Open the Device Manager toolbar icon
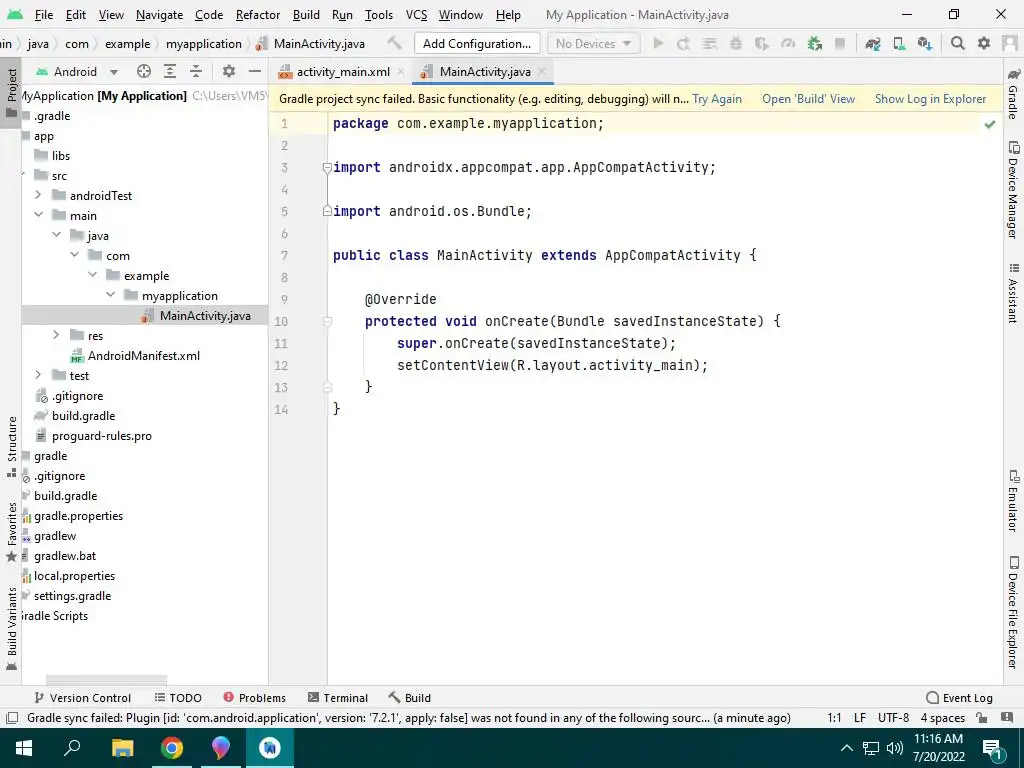The height and width of the screenshot is (768, 1024). (899, 43)
